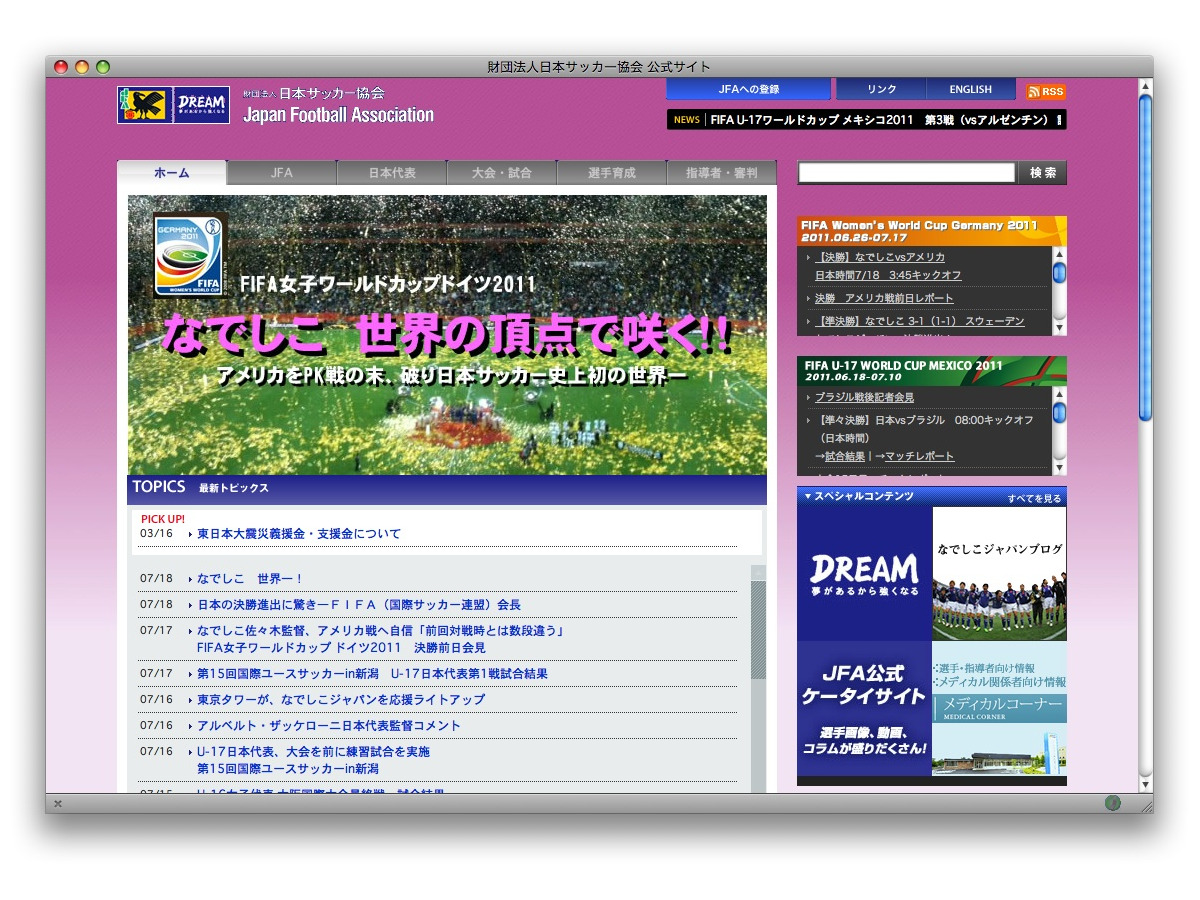Open the なでしこ 世界一！ topic
The height and width of the screenshot is (900, 1200).
click(251, 579)
